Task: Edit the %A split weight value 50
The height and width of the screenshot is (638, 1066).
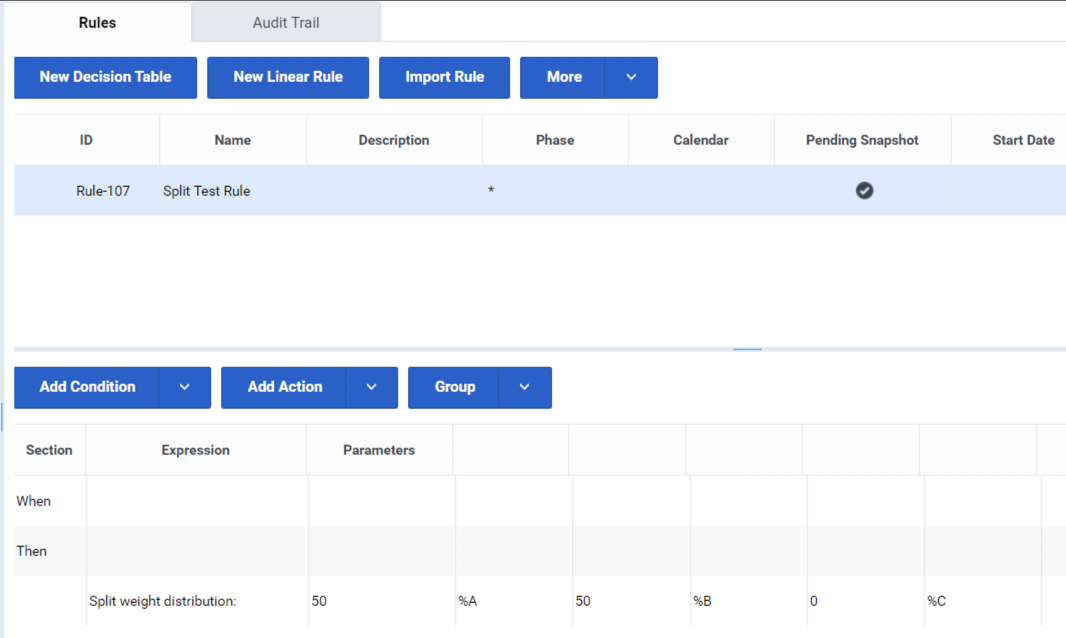Action: pyautogui.click(x=319, y=602)
